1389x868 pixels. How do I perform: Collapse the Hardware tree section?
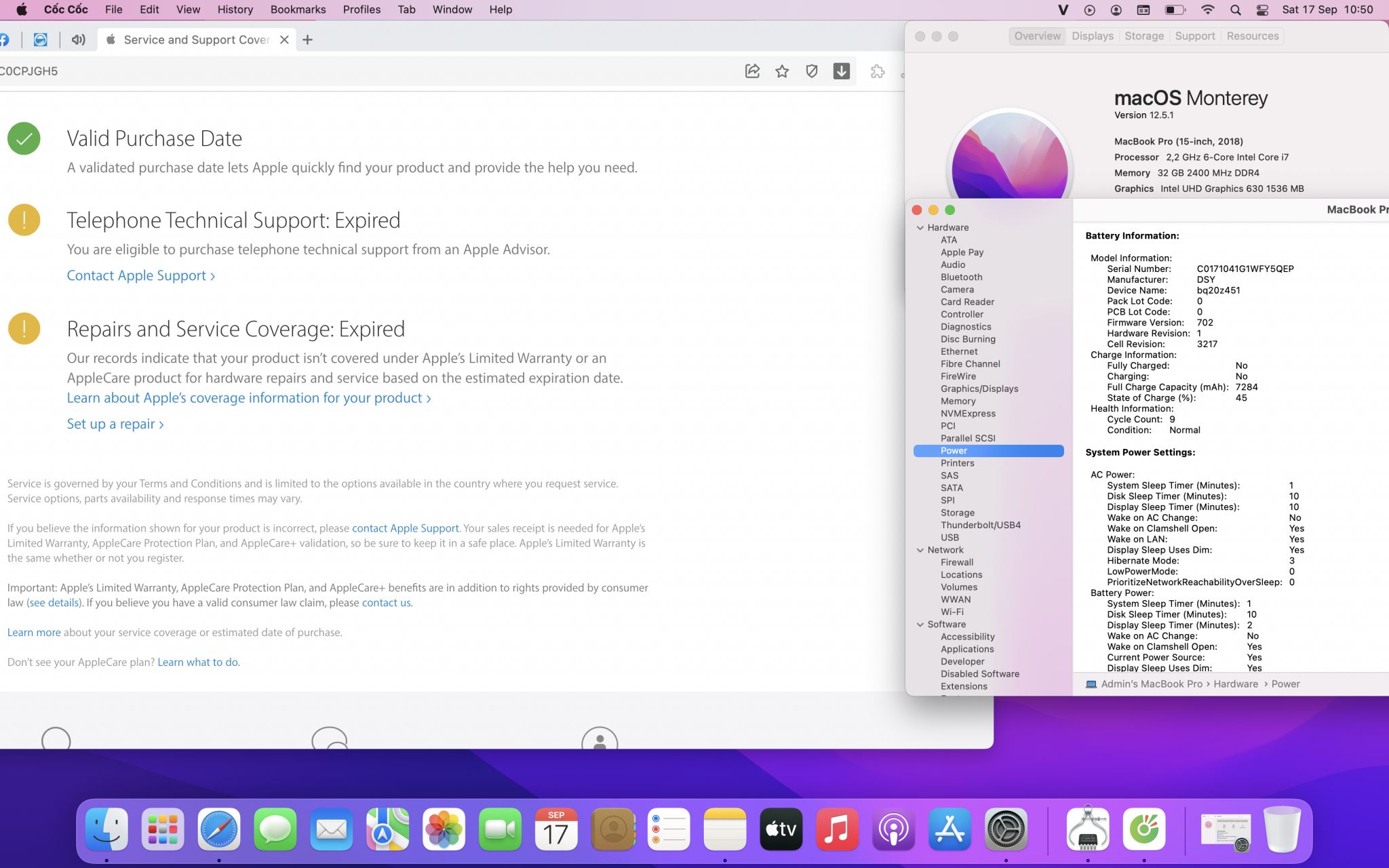pos(920,228)
